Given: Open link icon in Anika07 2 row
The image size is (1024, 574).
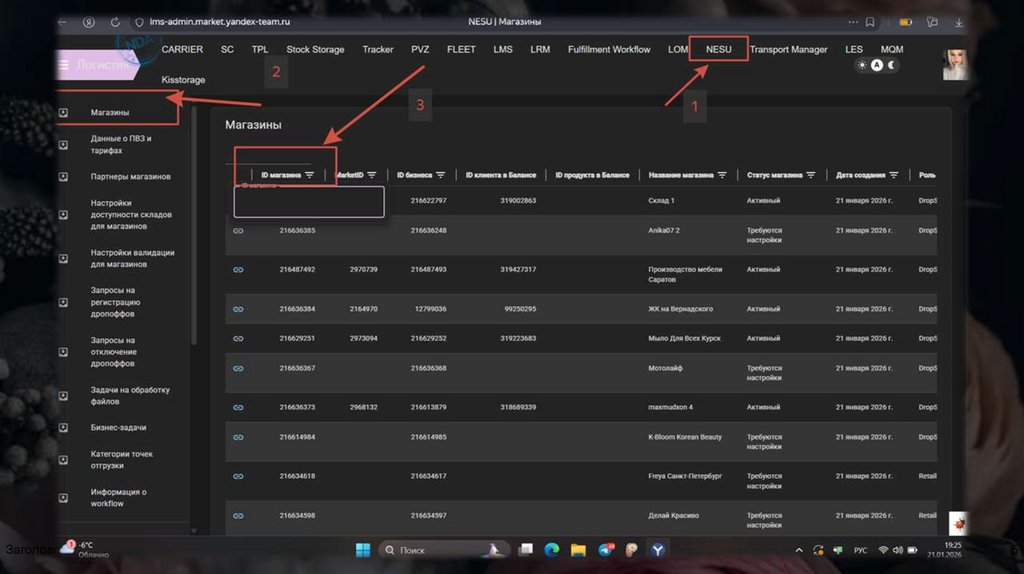Looking at the screenshot, I should [x=238, y=231].
